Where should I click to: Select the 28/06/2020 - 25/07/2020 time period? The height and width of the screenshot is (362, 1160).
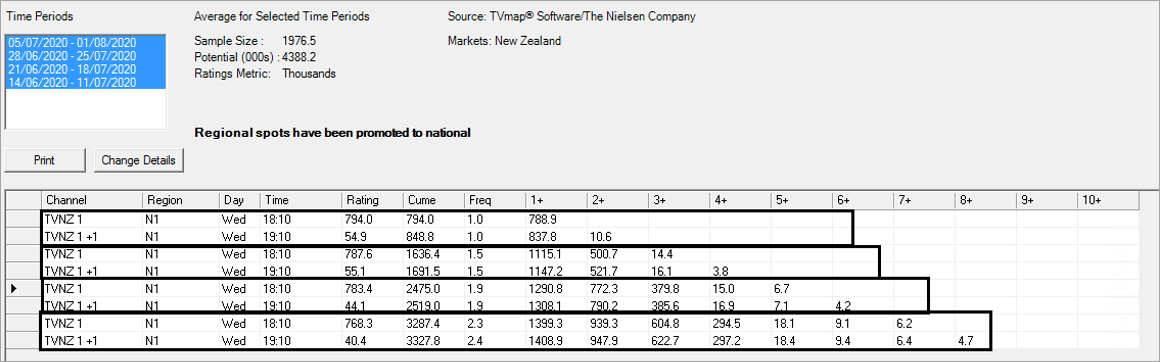pyautogui.click(x=72, y=56)
